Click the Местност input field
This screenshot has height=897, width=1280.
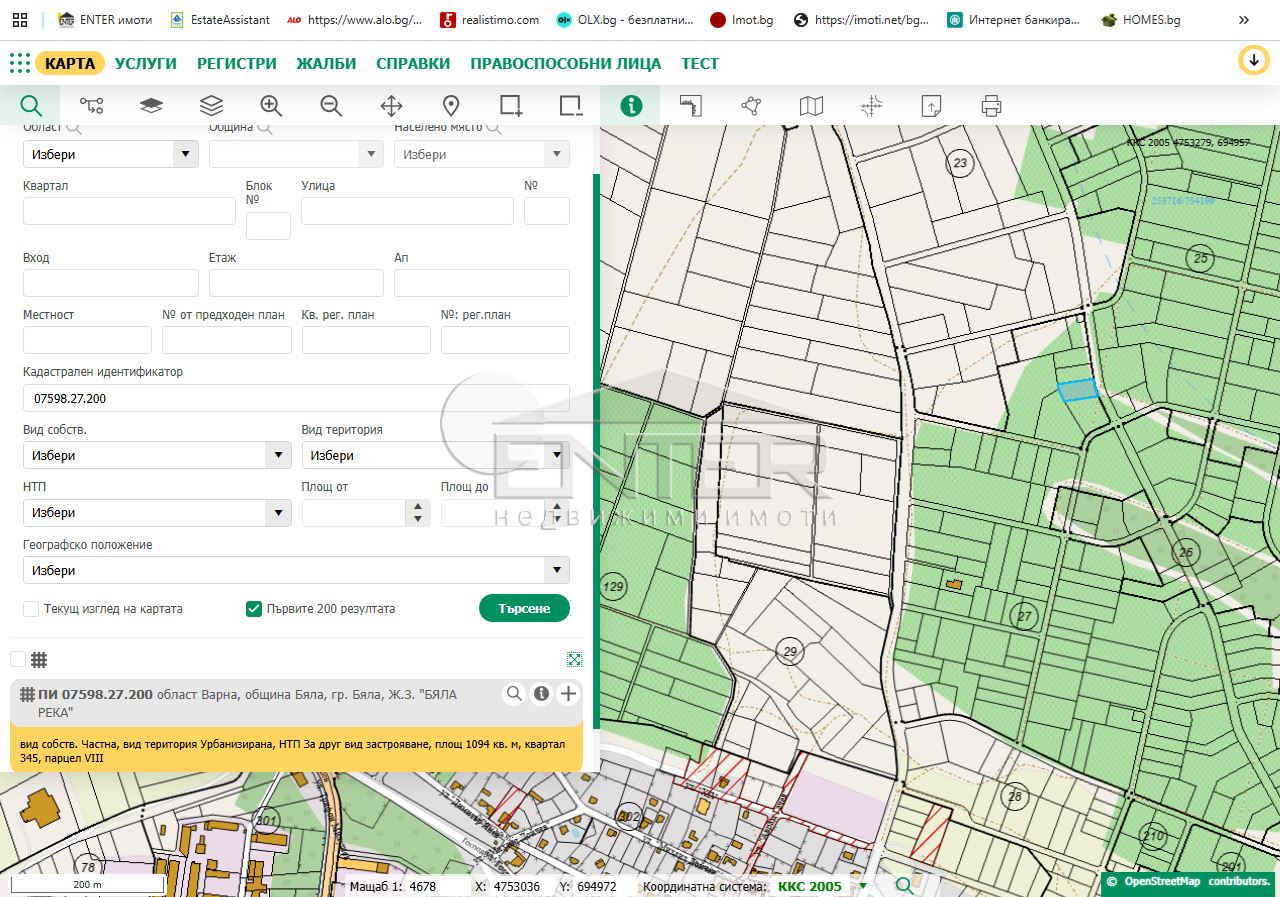tap(87, 340)
